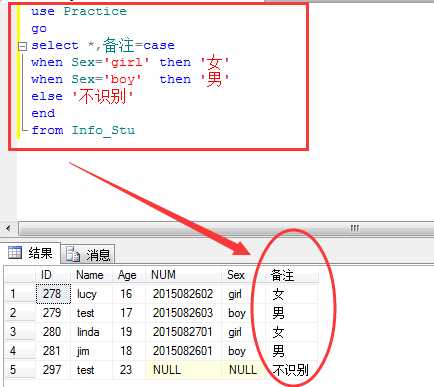This screenshot has width=434, height=387.
Task: Click the NUM cell 2015082701
Action: 184,332
